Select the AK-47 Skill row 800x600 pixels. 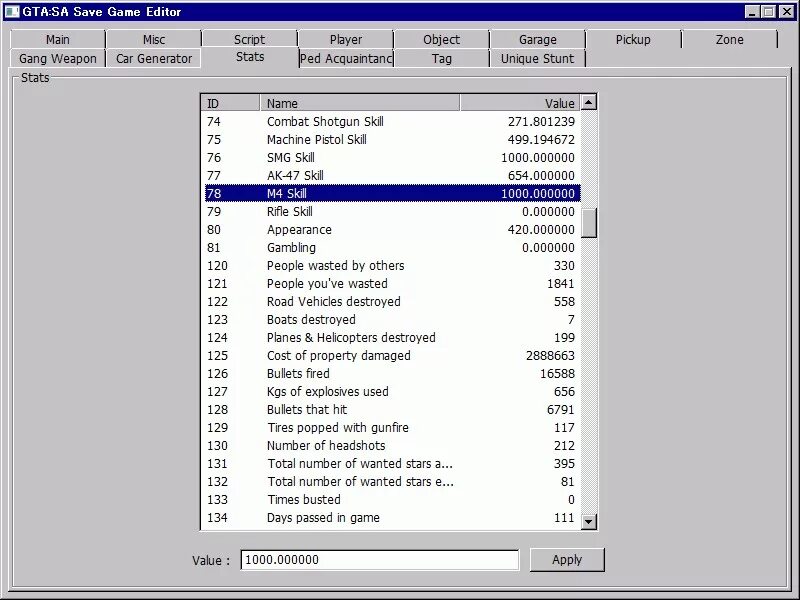pos(391,176)
